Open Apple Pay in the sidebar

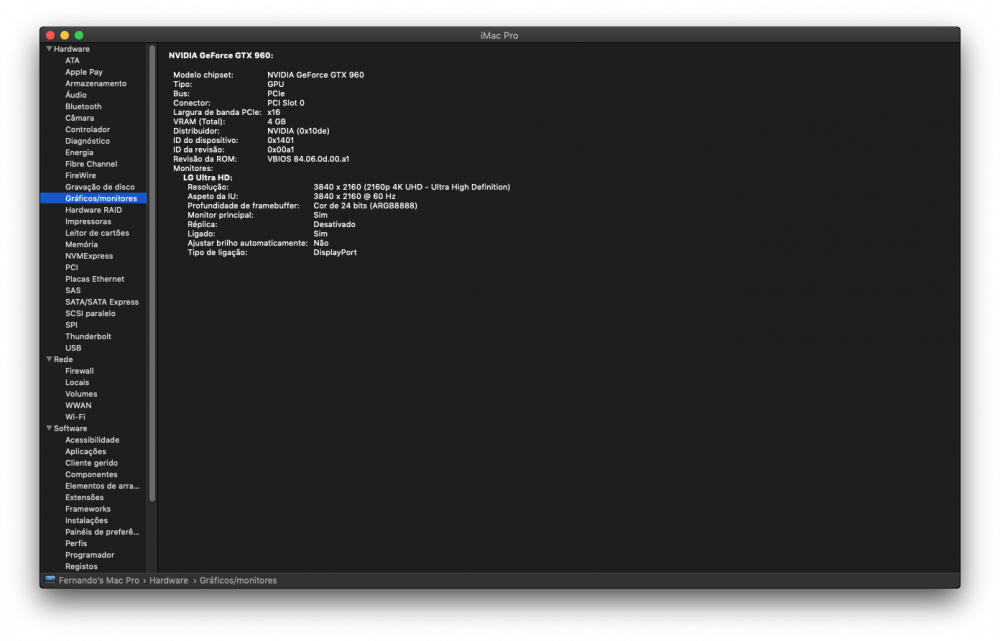84,72
